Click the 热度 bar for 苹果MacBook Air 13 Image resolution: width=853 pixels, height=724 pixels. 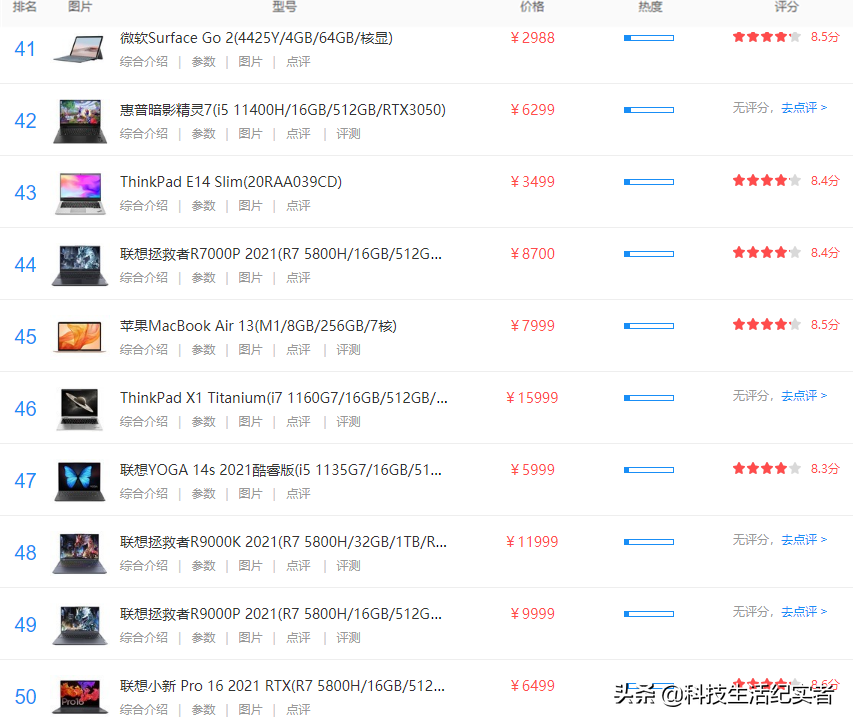649,326
